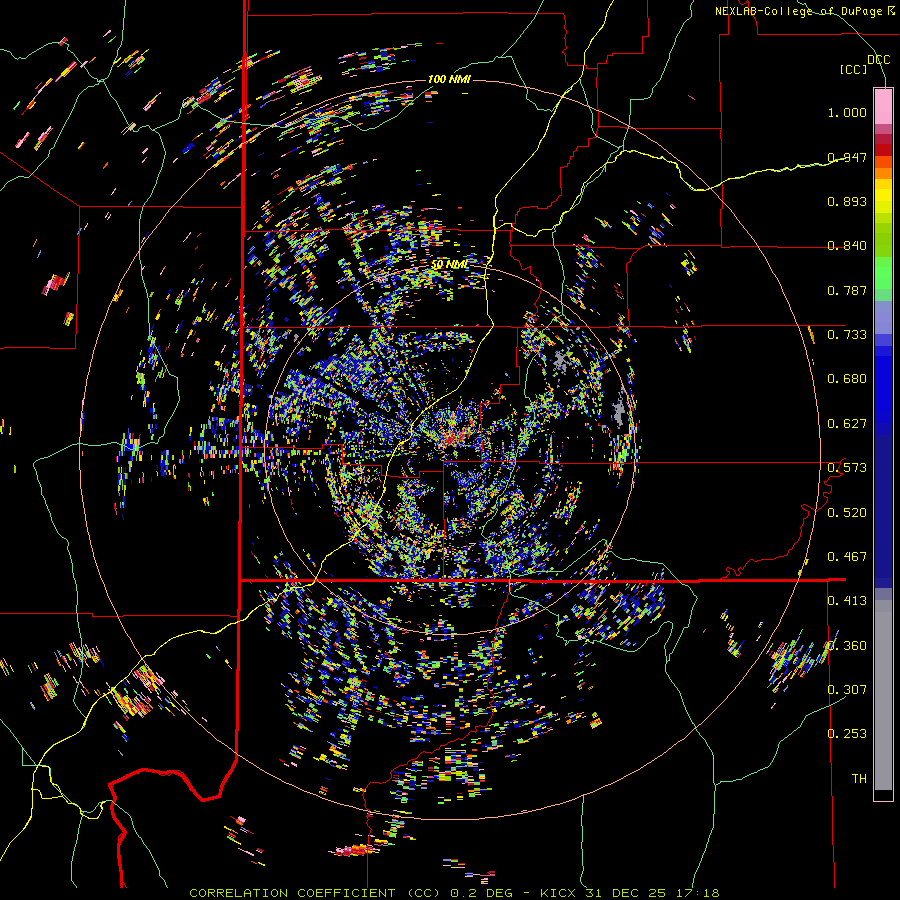Viewport: 900px width, 900px height.
Task: Select the 0.627 scale value
Action: coord(847,424)
